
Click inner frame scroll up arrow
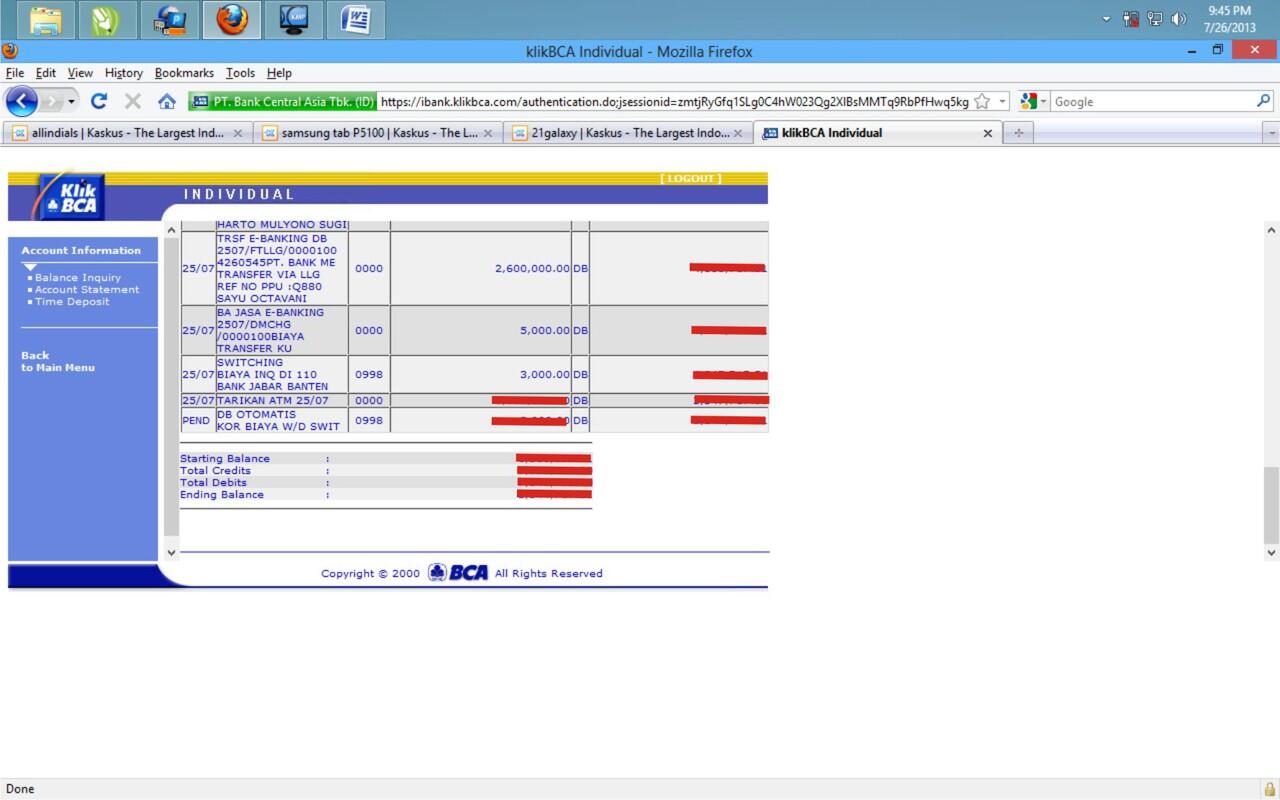(x=171, y=231)
